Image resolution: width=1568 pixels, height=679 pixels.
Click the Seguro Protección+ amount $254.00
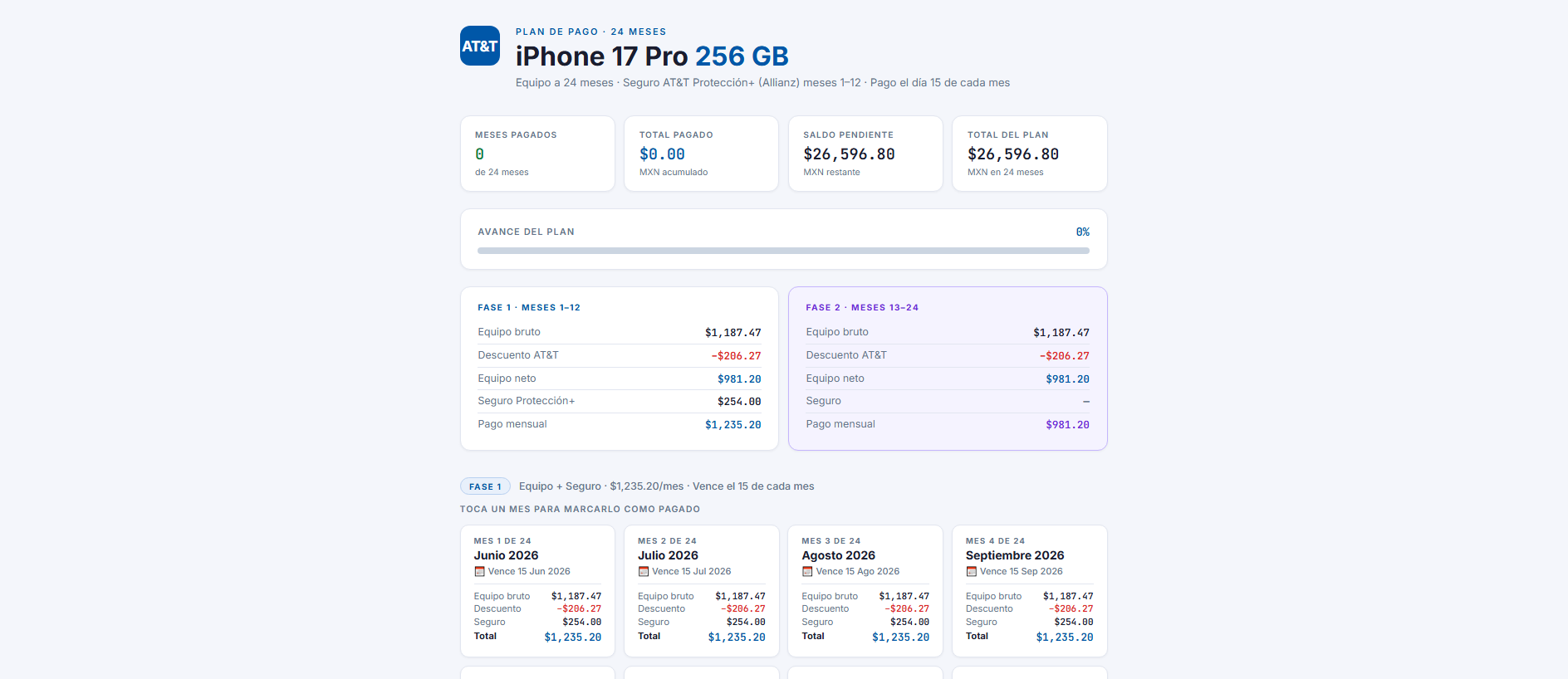pyautogui.click(x=739, y=402)
